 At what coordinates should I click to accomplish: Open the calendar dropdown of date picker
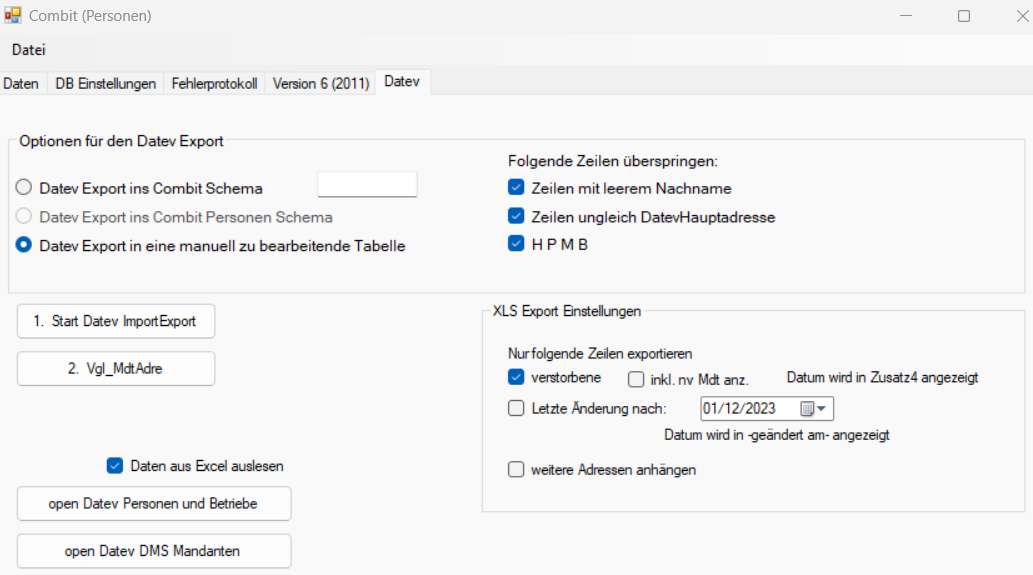pyautogui.click(x=814, y=409)
